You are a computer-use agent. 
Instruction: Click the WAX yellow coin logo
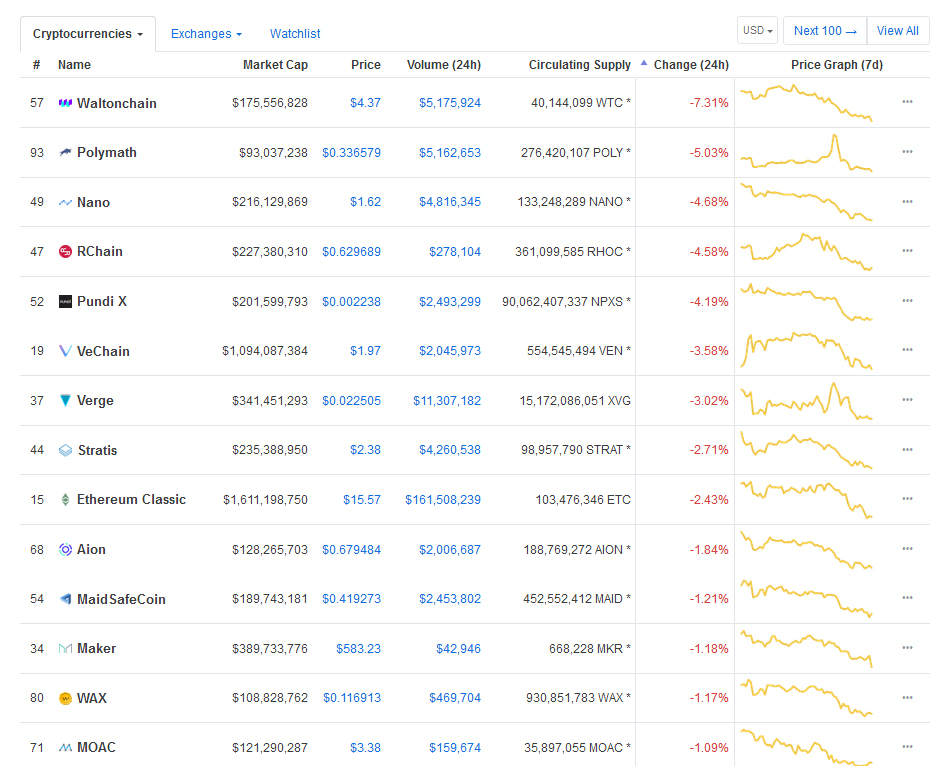(65, 698)
